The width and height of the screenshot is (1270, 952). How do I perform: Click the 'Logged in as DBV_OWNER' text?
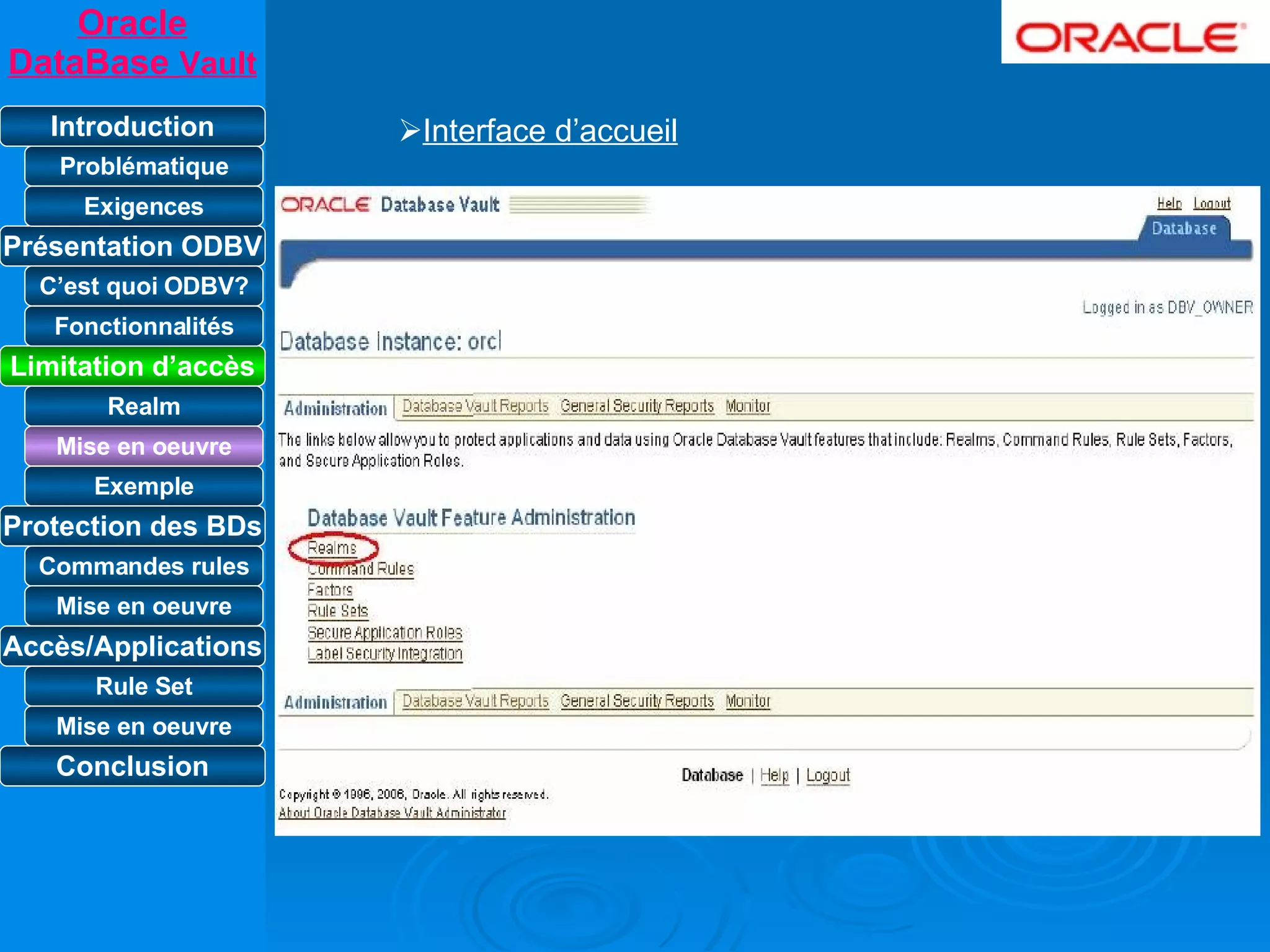1168,307
